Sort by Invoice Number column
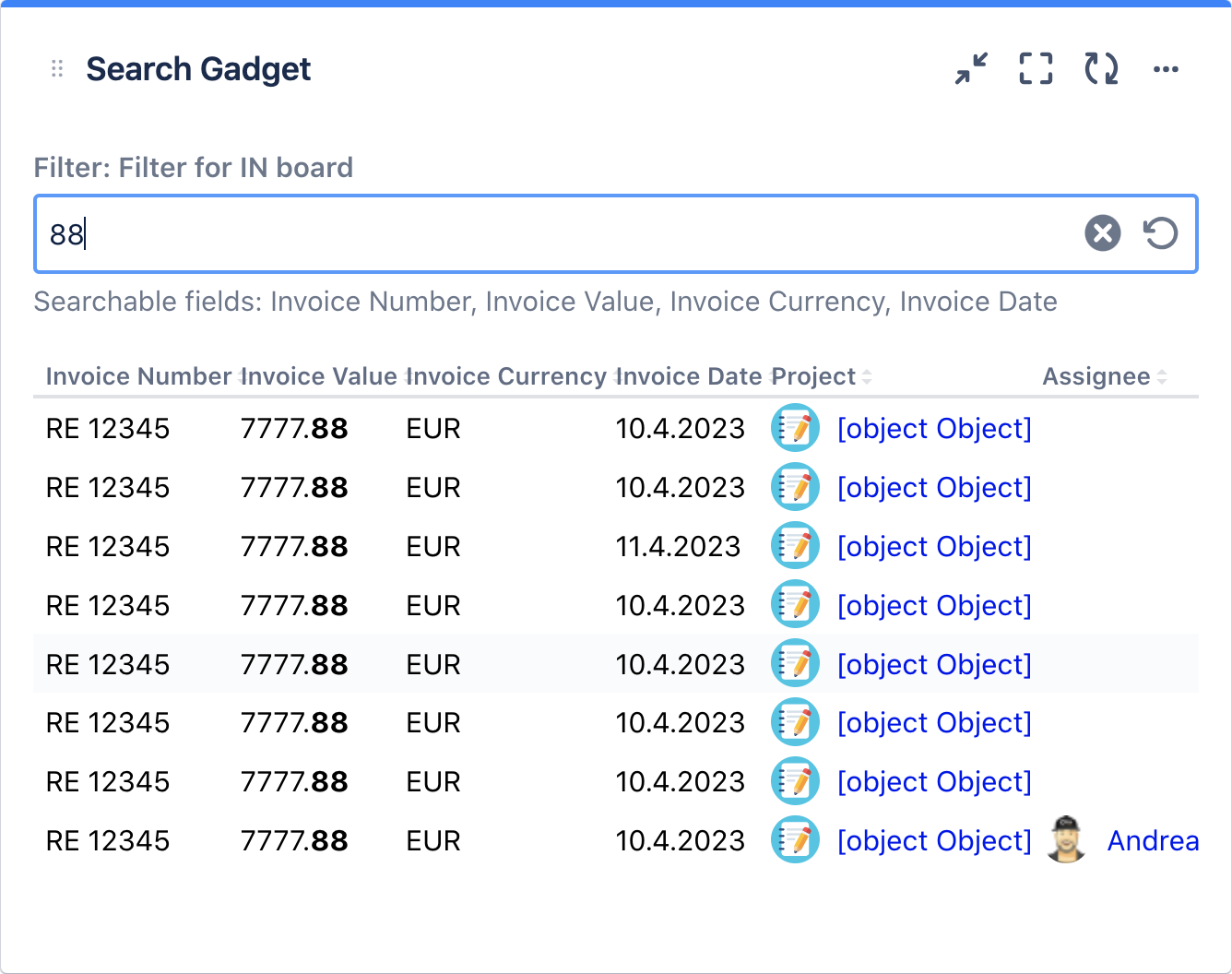1232x974 pixels. click(138, 376)
